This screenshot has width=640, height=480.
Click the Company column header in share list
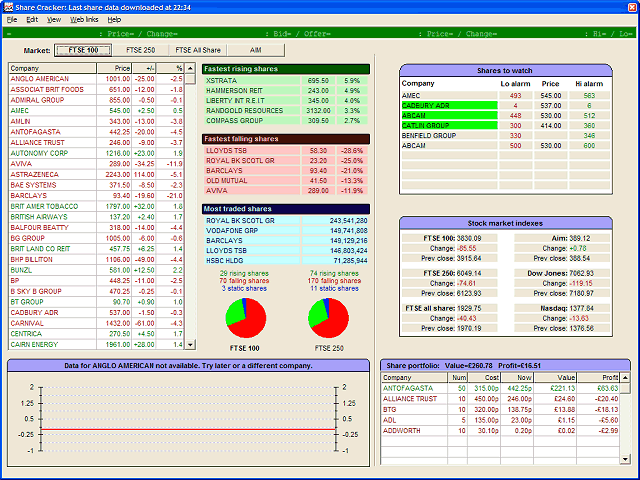[x=53, y=69]
